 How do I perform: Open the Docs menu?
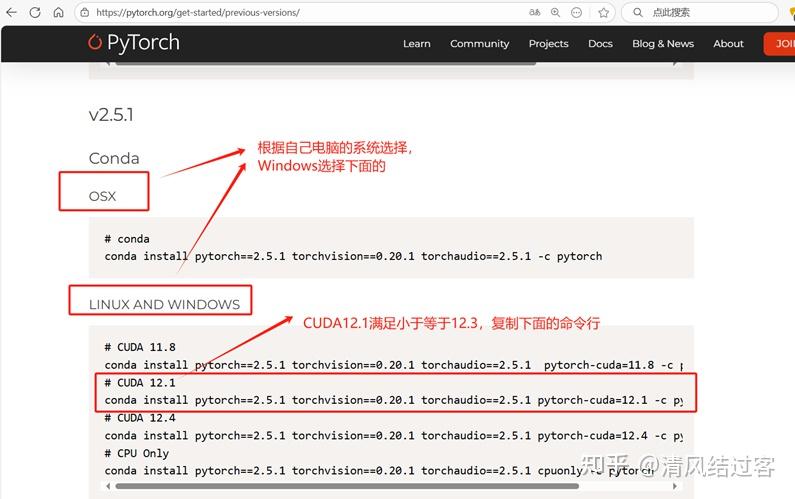[x=600, y=44]
